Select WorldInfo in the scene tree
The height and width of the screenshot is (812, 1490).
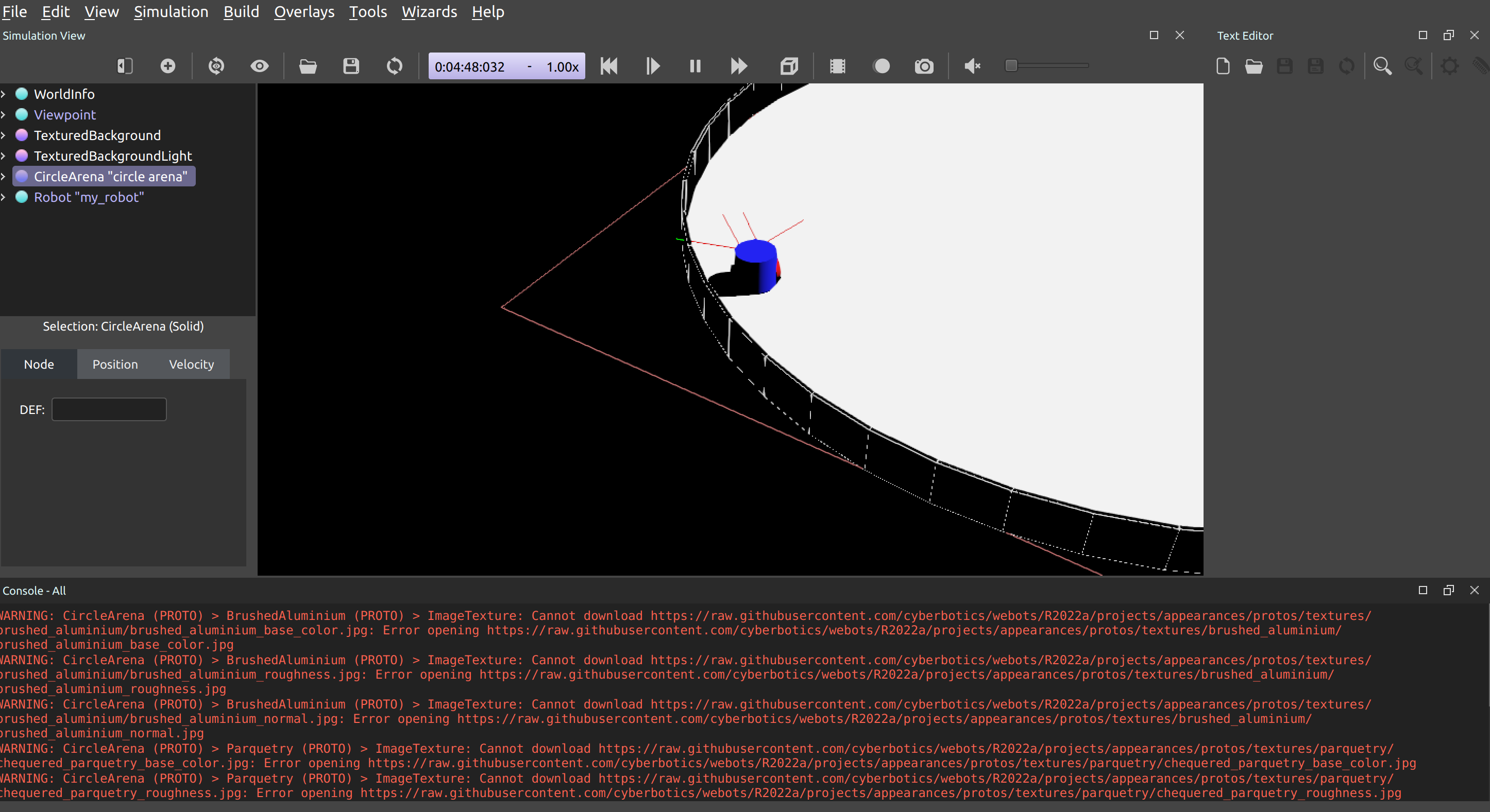(x=63, y=94)
